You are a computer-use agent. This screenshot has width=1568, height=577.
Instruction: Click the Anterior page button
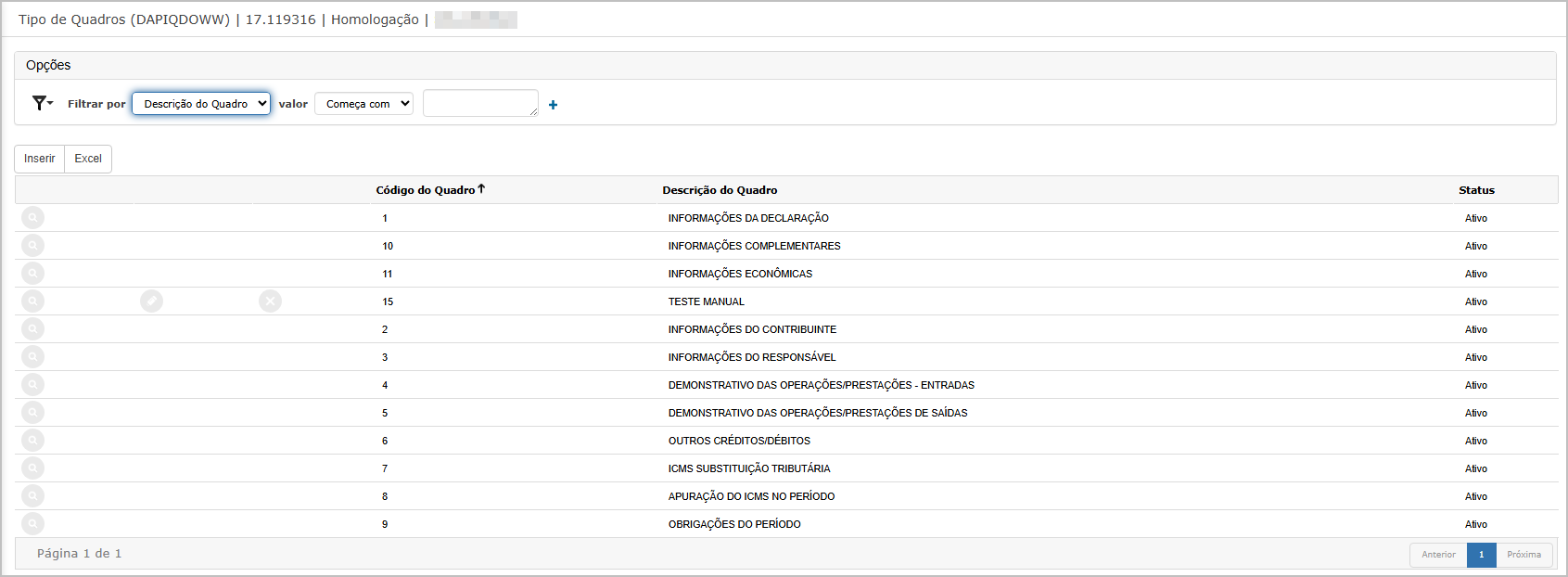click(1438, 555)
